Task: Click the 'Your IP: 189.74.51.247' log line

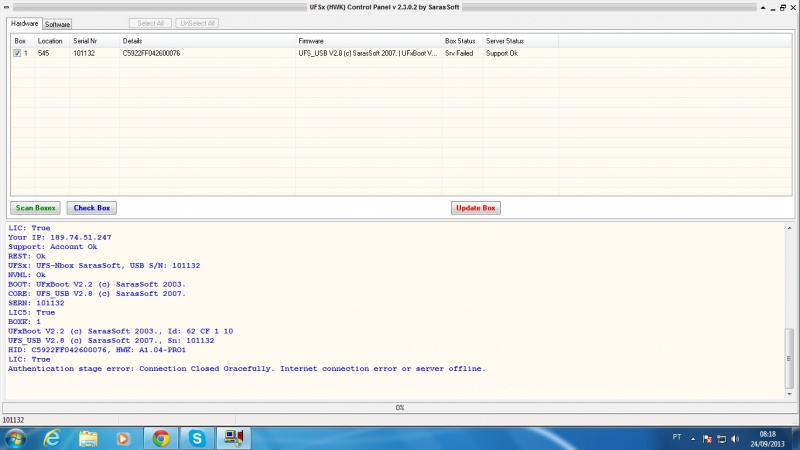Action: point(60,237)
